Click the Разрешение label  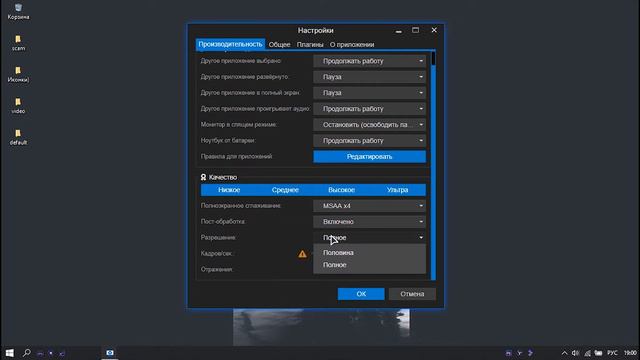[218, 238]
